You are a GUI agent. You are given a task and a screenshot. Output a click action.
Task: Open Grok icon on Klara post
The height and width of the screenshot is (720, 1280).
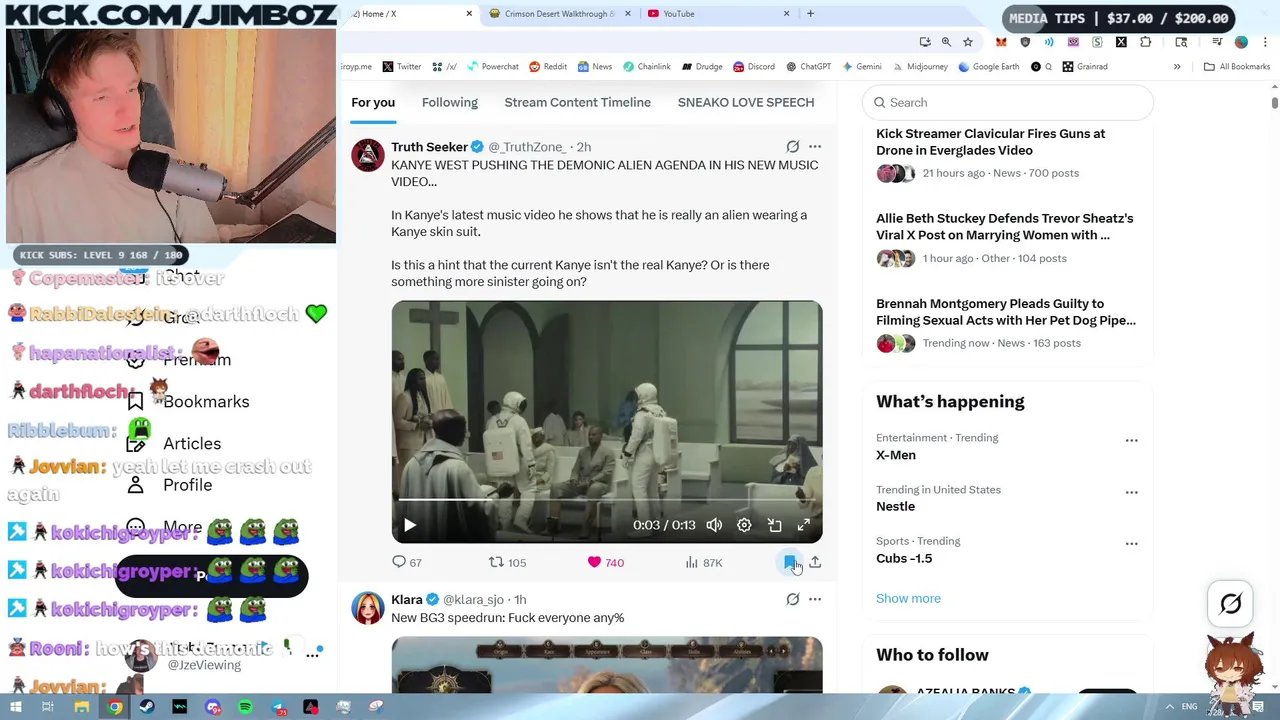(x=793, y=599)
